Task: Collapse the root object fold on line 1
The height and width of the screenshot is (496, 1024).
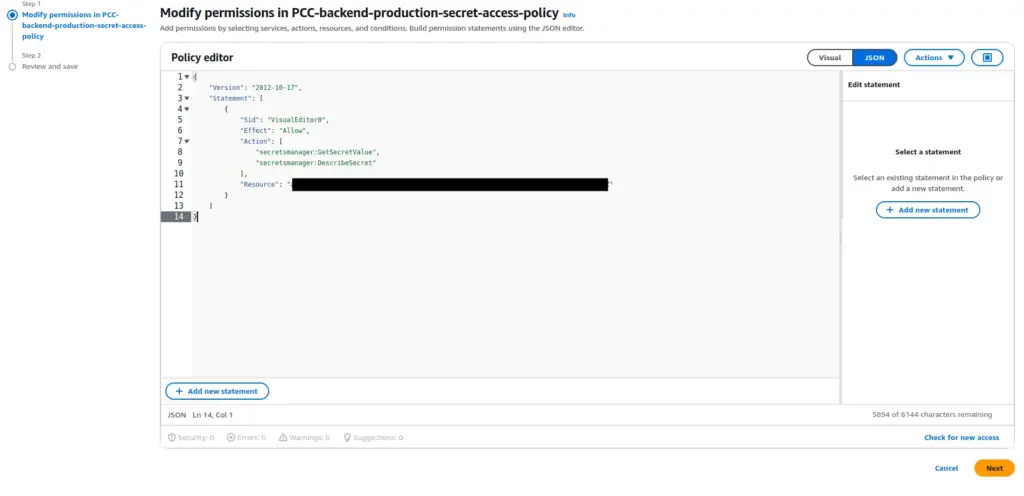Action: tap(187, 77)
